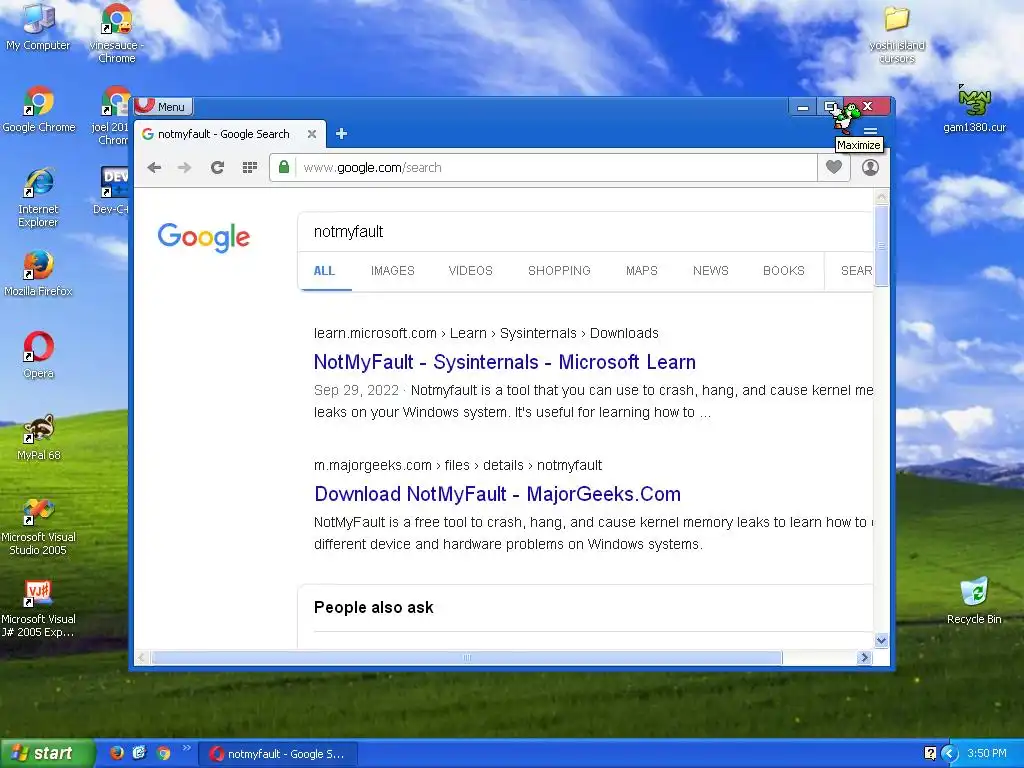Open the Speed Dial grid icon
Image resolution: width=1024 pixels, height=768 pixels.
coord(249,168)
